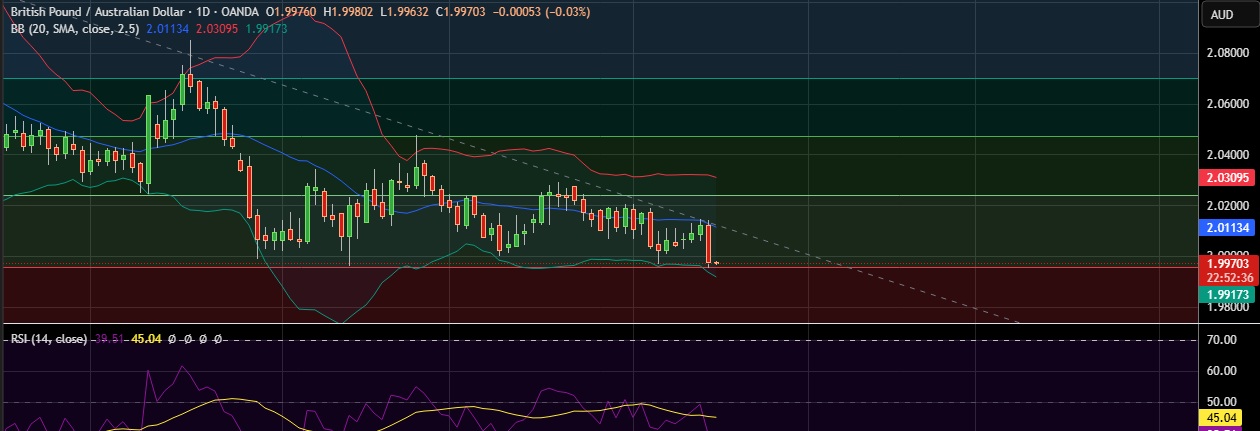Open the AUD currency selector
This screenshot has width=1260, height=431.
click(1221, 15)
